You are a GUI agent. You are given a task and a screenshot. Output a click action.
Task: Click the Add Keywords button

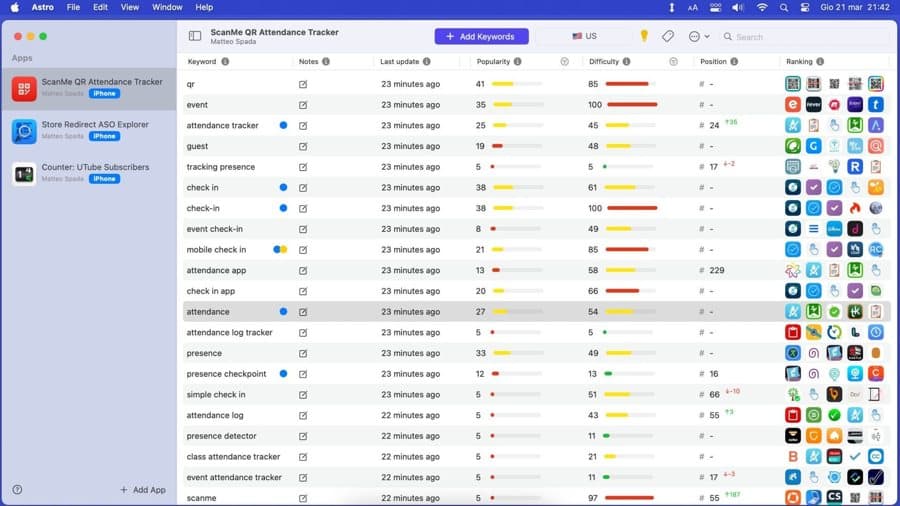(481, 36)
